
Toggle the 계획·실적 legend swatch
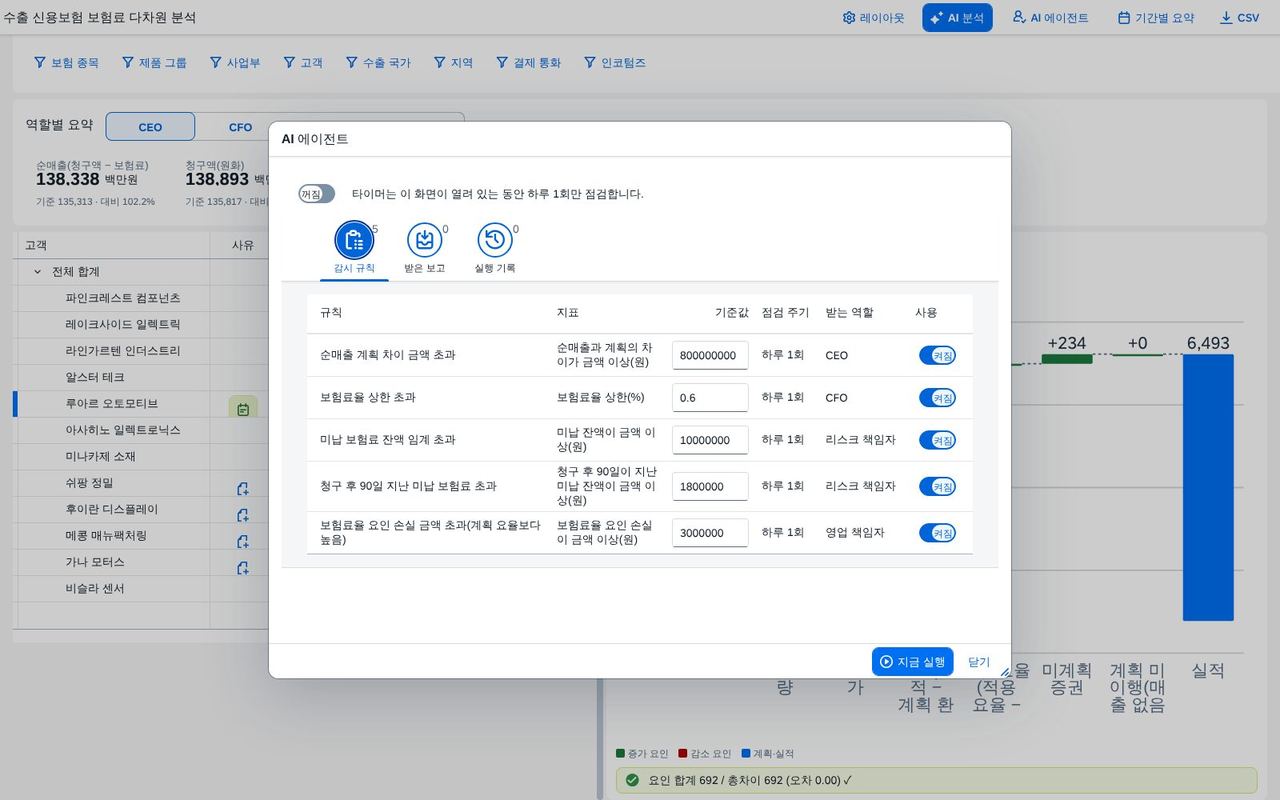pyautogui.click(x=745, y=753)
